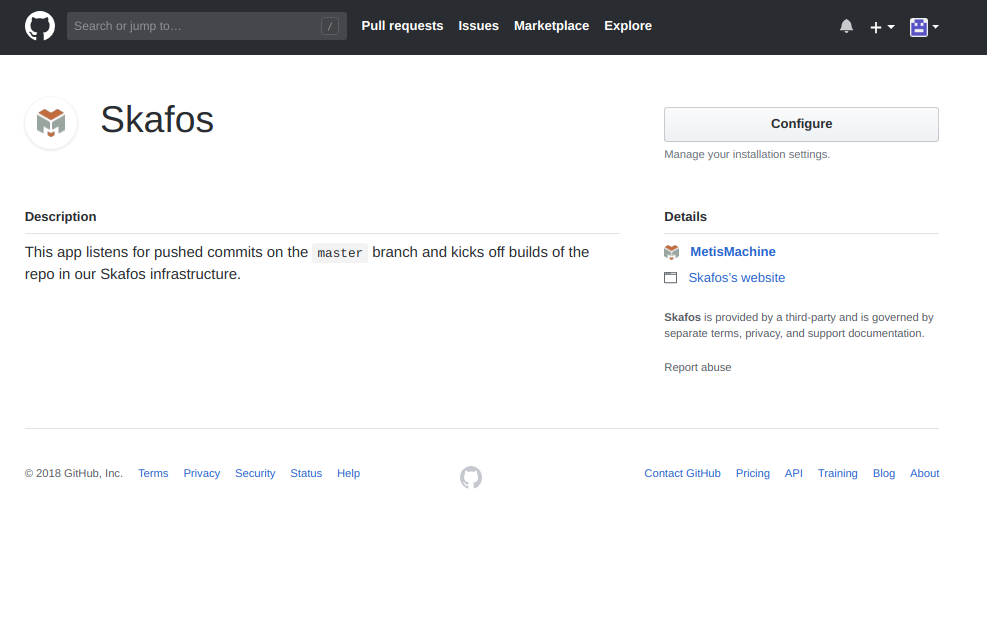Screen dimensions: 987x635
Task: Click the slash shortcut key hint
Action: 330,26
